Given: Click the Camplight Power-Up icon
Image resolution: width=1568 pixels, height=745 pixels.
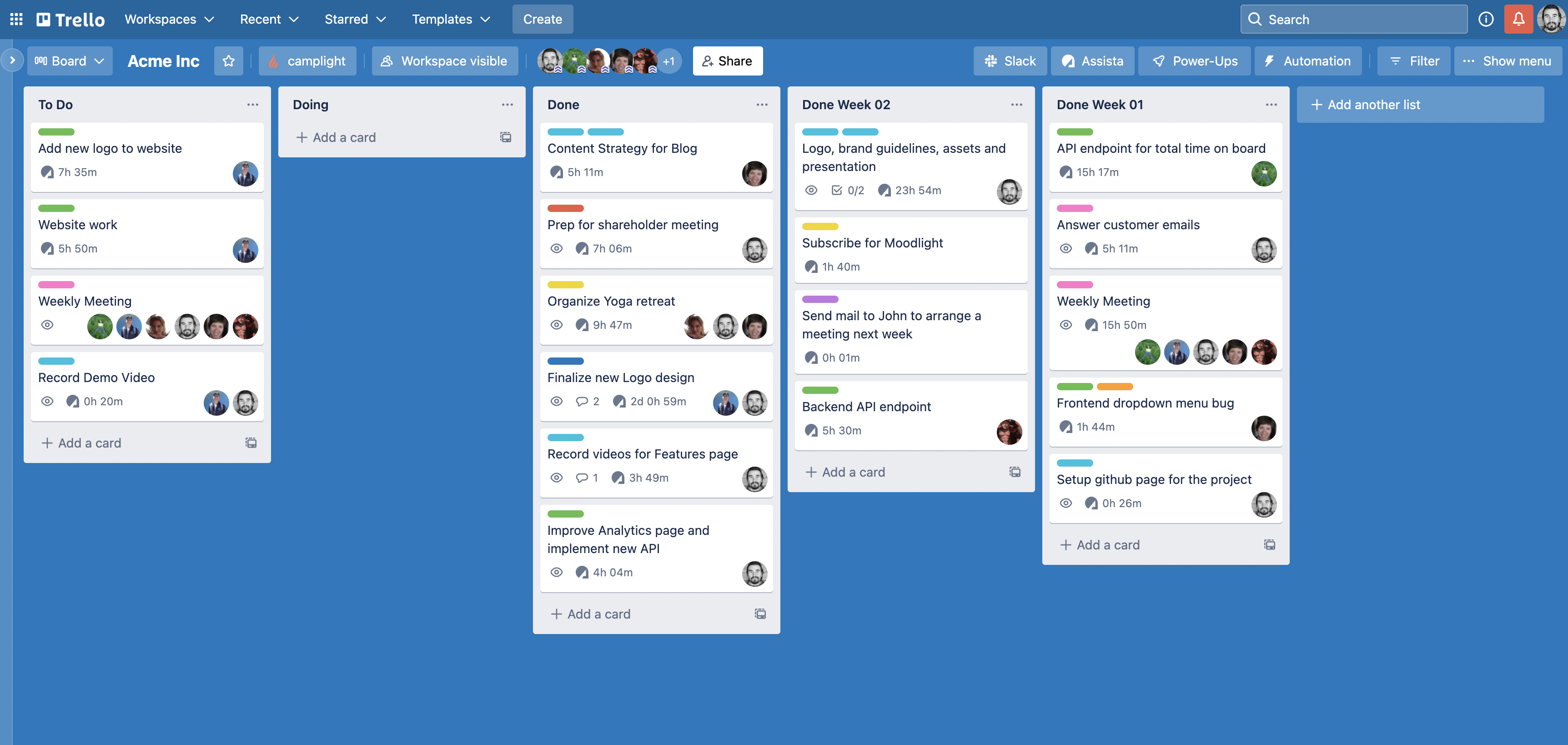Looking at the screenshot, I should [276, 61].
